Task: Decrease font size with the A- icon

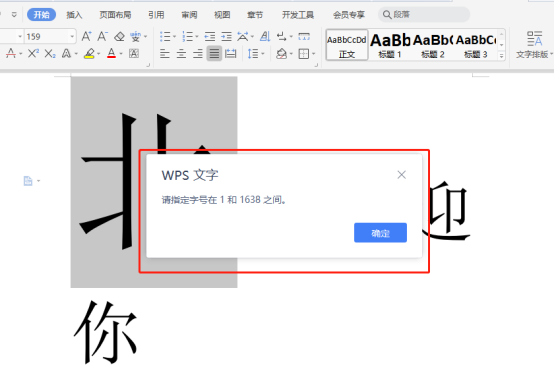Action: tap(102, 36)
